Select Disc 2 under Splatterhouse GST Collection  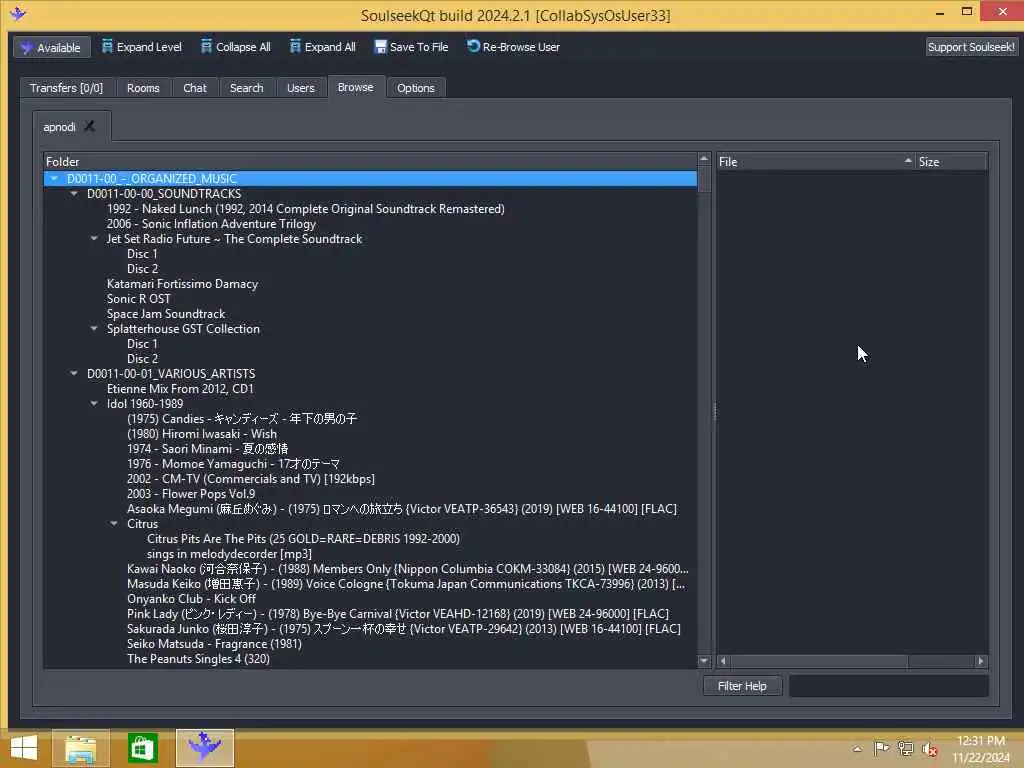click(x=142, y=359)
